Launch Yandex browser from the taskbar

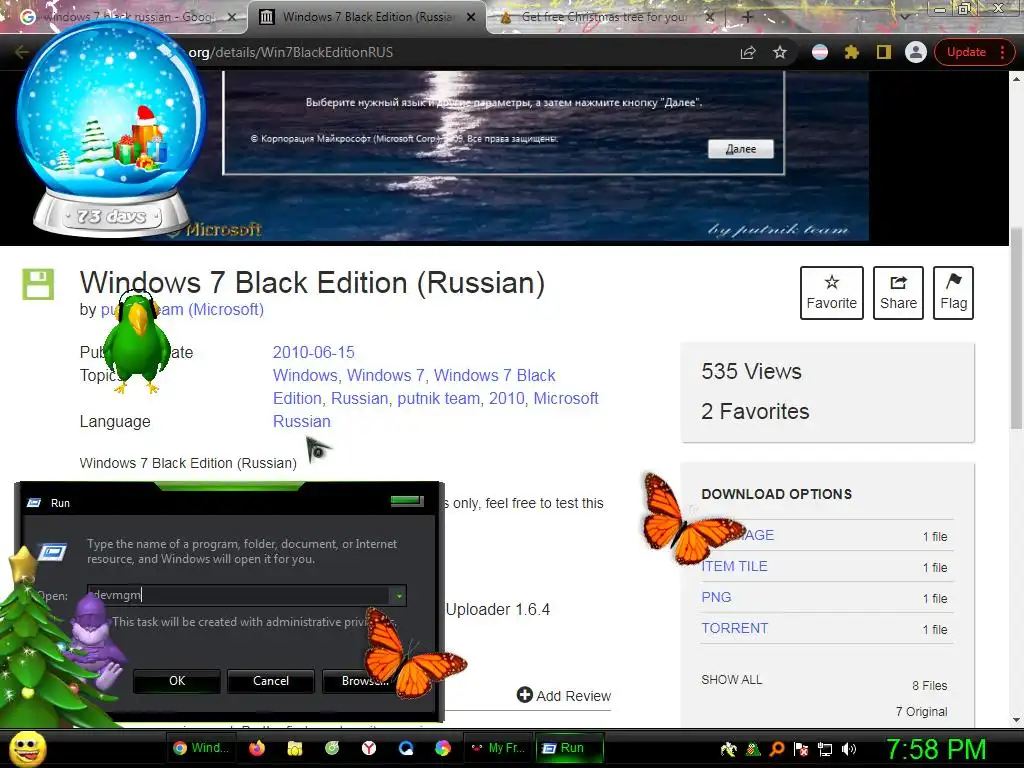[369, 748]
